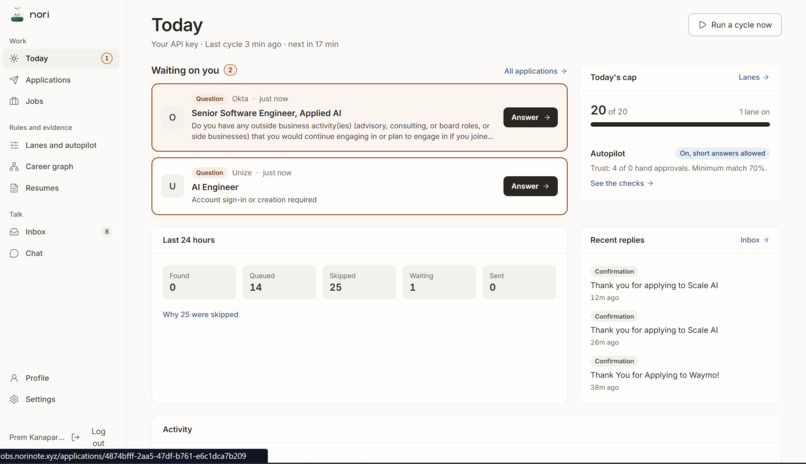Click the '1 lane on' label

754,112
